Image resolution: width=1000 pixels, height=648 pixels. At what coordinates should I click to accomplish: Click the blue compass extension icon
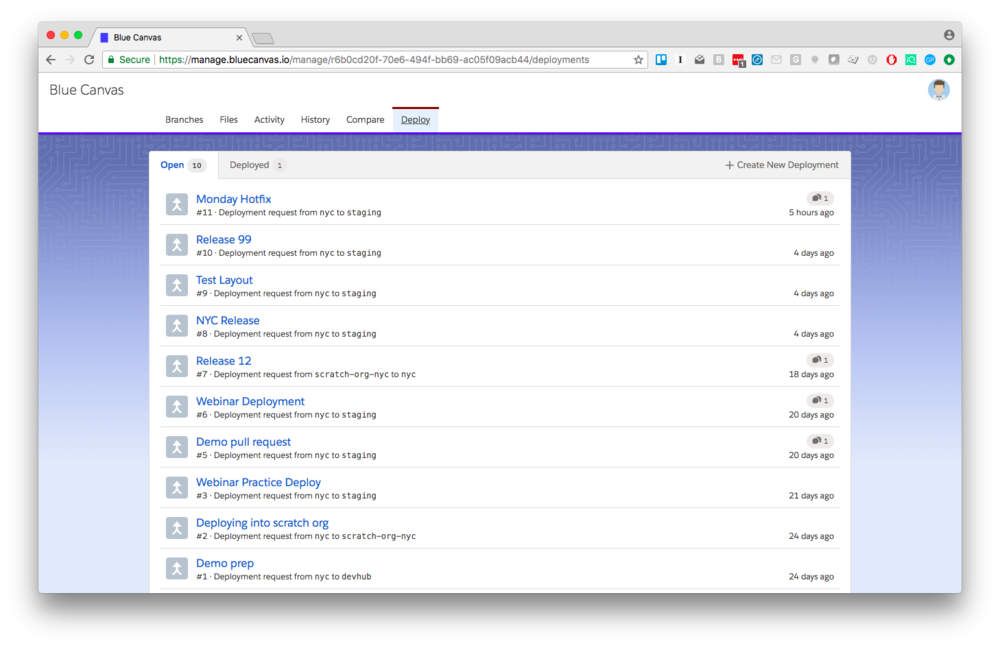pos(757,60)
